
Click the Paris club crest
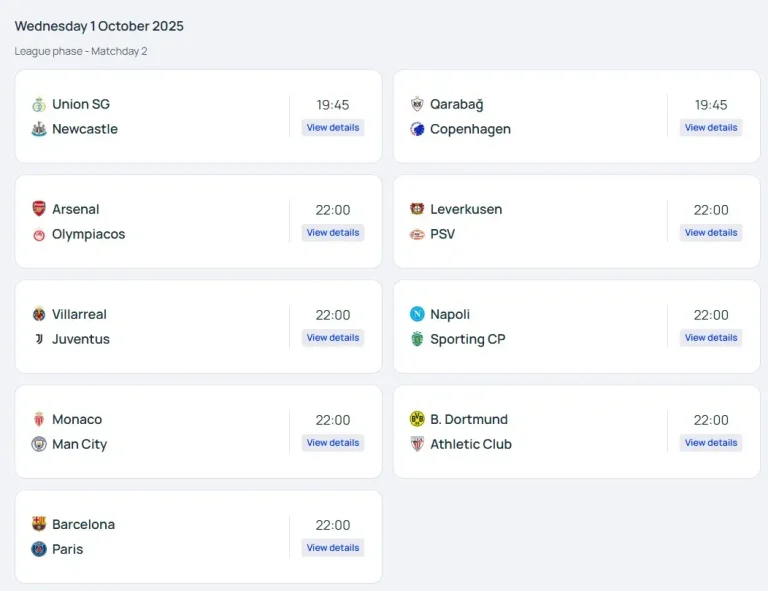[39, 549]
